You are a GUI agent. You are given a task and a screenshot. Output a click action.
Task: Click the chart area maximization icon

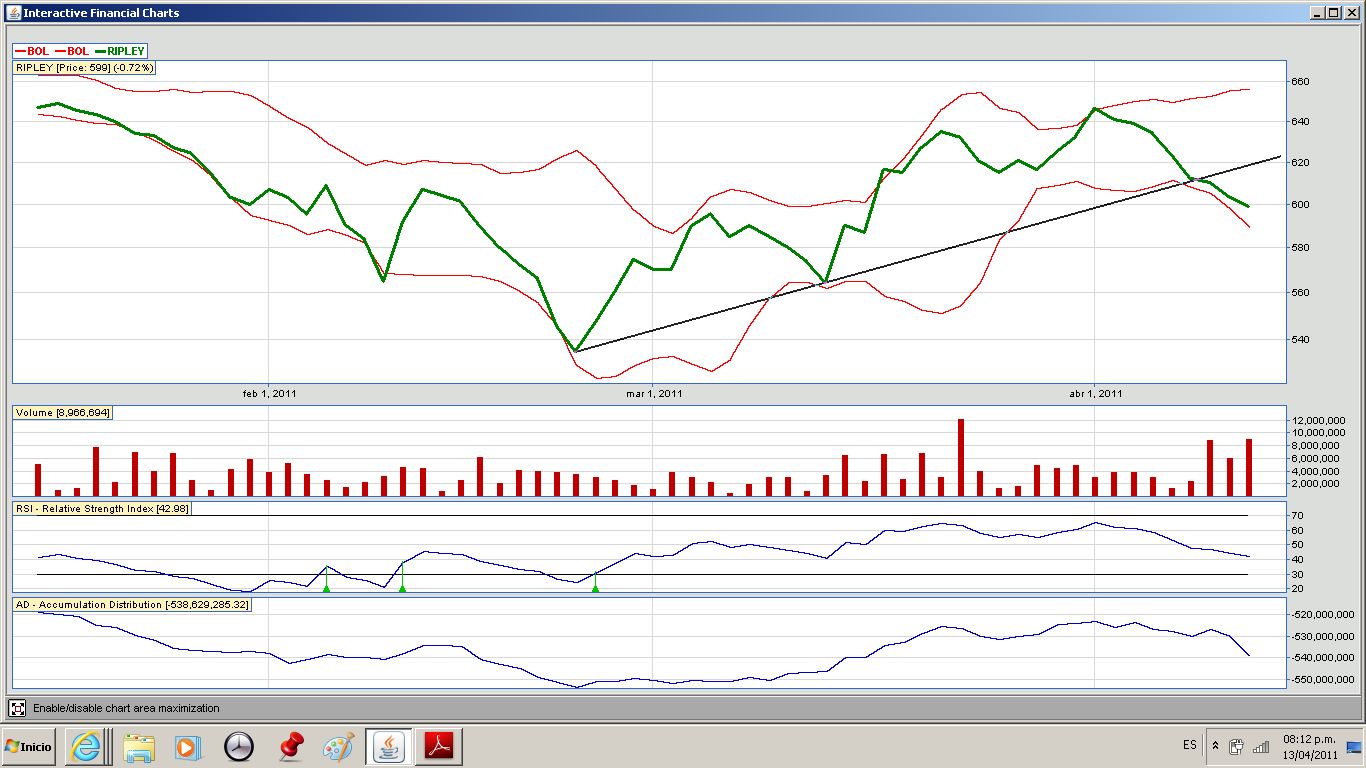click(17, 708)
